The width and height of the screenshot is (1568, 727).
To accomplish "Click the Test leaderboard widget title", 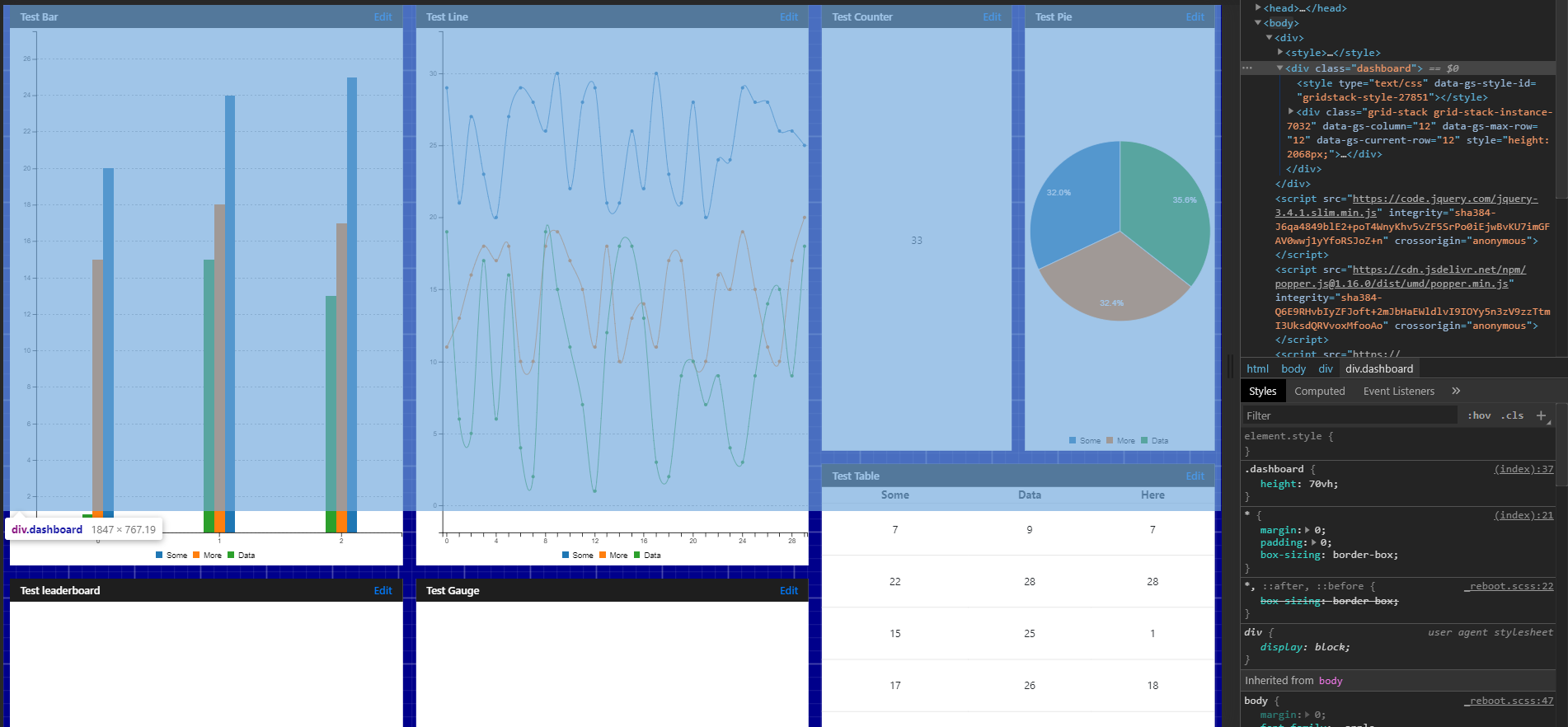I will point(60,590).
